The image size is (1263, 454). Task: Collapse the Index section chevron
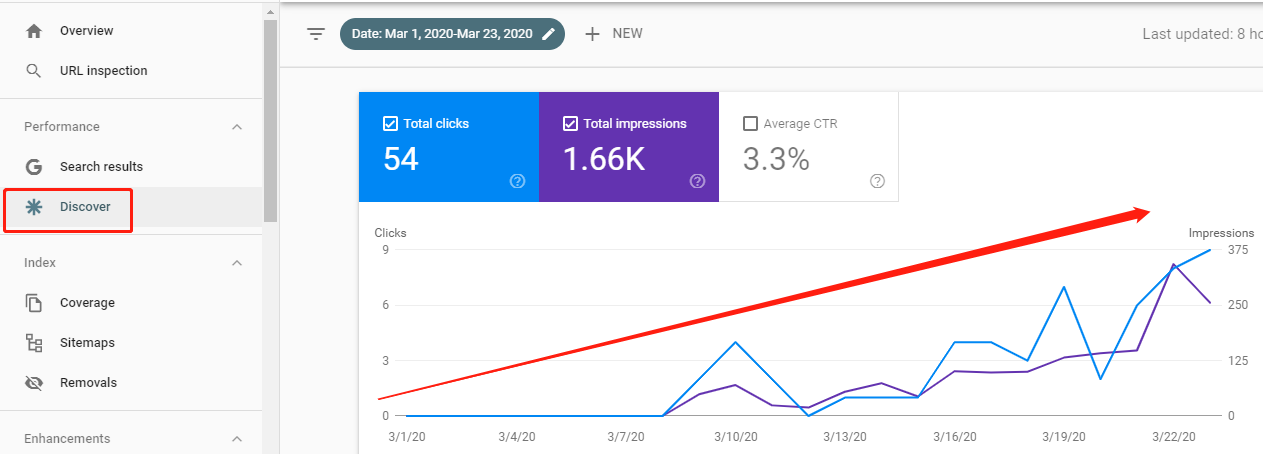(237, 263)
